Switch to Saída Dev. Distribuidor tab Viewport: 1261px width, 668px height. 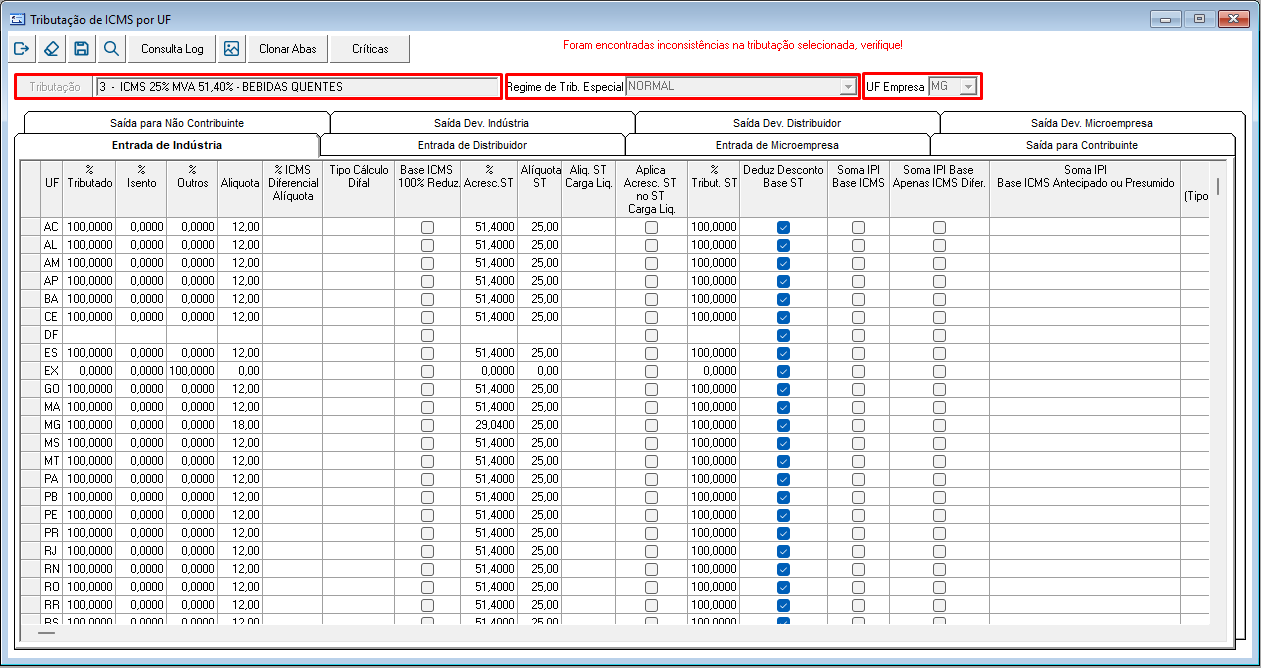point(787,123)
